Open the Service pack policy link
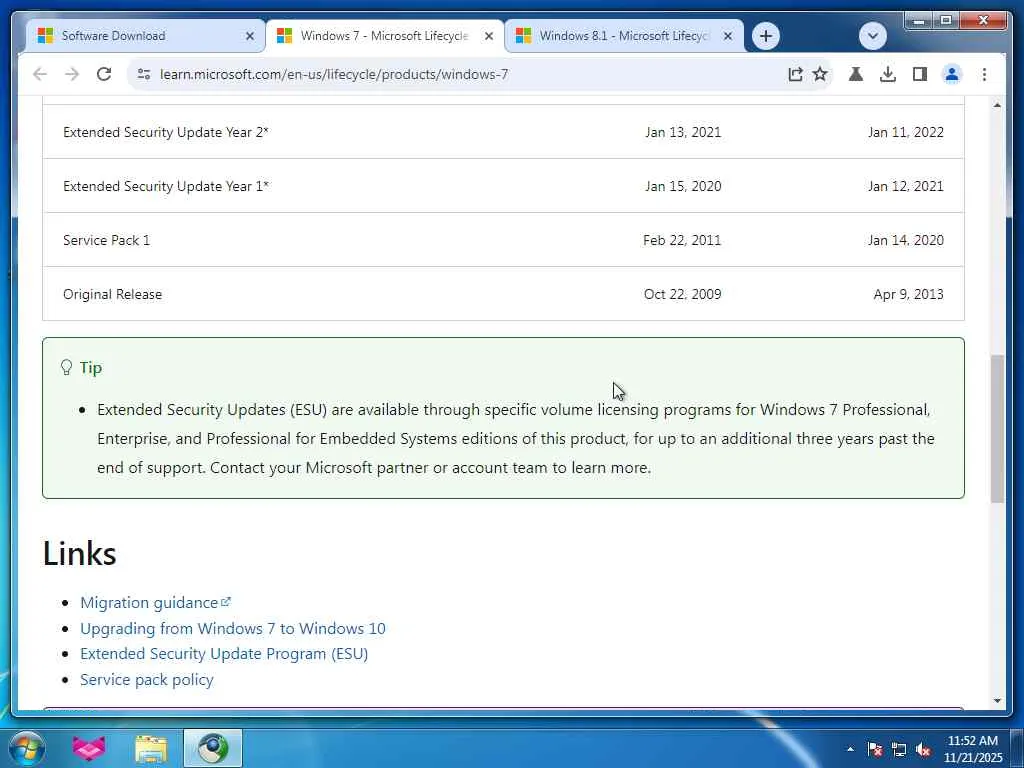This screenshot has height=768, width=1024. [146, 680]
